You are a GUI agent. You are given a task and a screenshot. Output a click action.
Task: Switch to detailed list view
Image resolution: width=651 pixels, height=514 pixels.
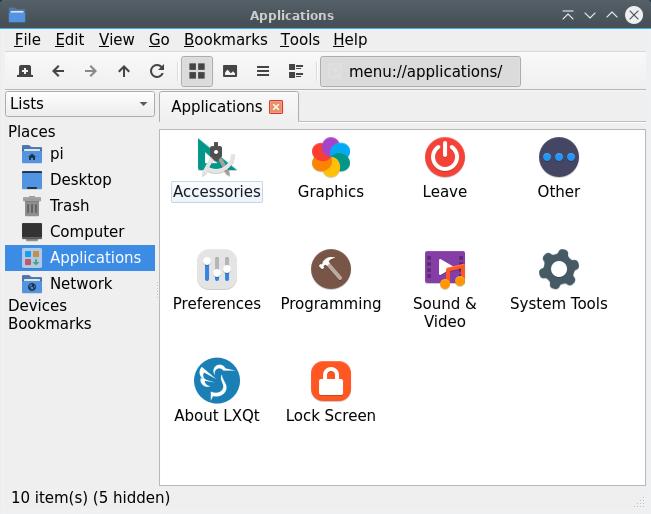coord(296,71)
